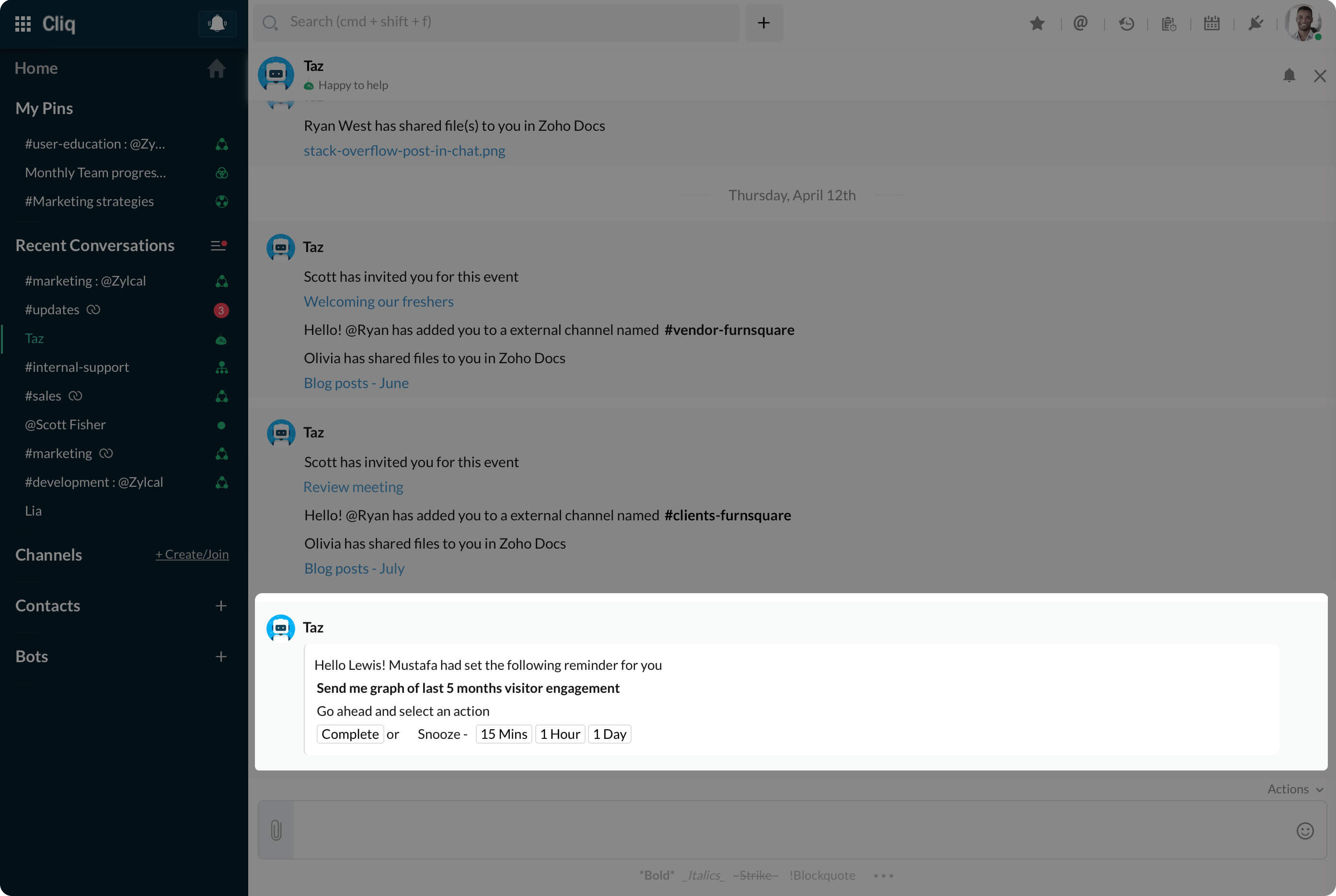Click the pin icon in top bar

pos(1255,23)
